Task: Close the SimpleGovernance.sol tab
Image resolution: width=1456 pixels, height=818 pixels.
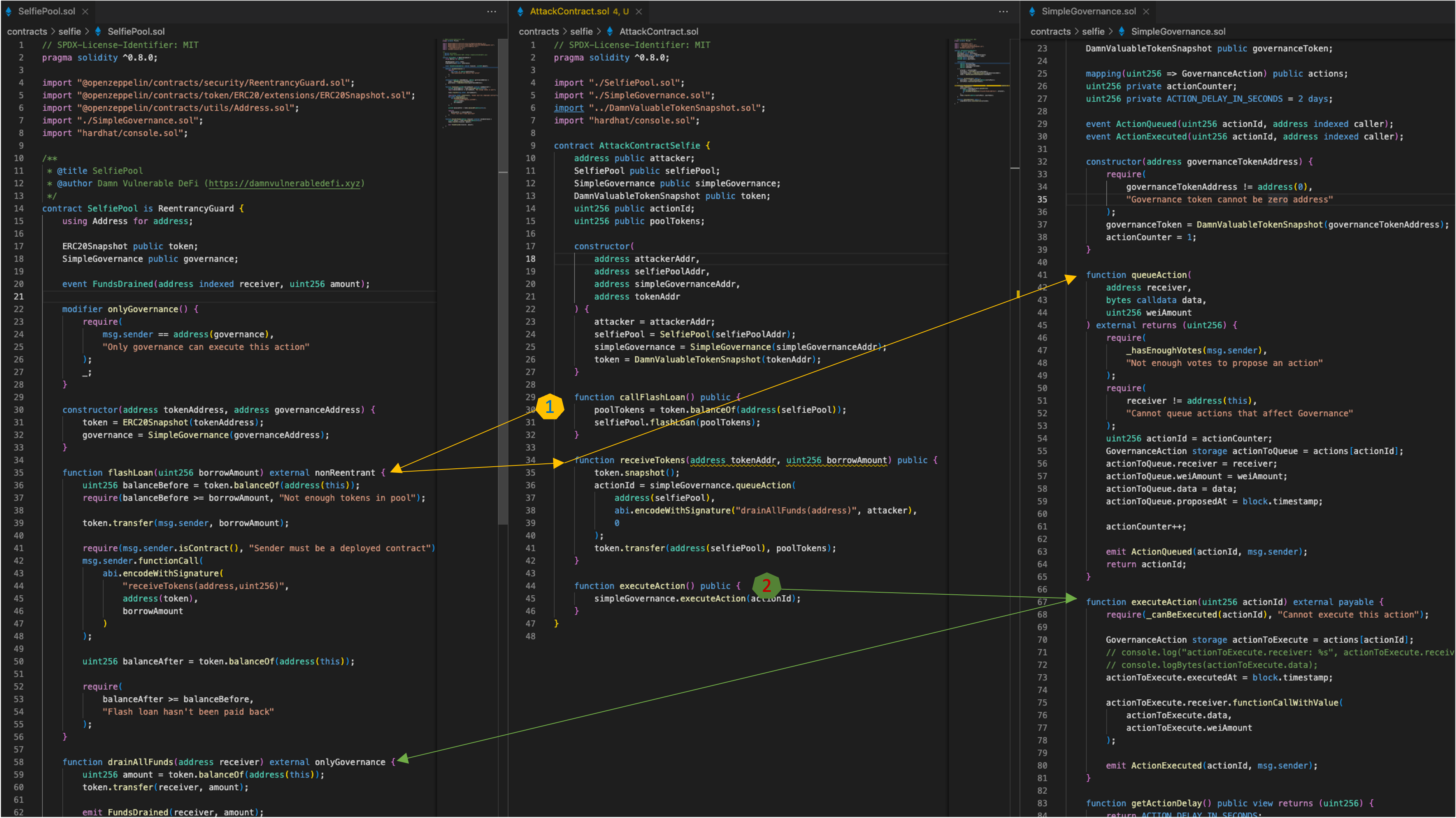Action: pos(1146,11)
